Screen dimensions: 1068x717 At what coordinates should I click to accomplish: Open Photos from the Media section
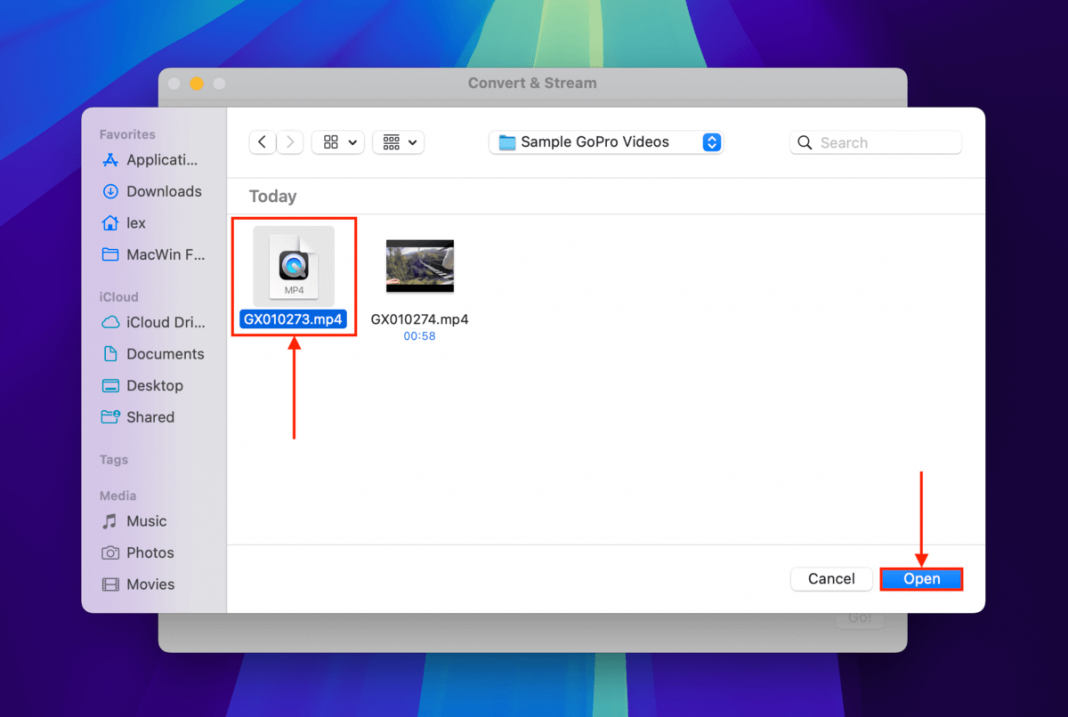click(148, 552)
